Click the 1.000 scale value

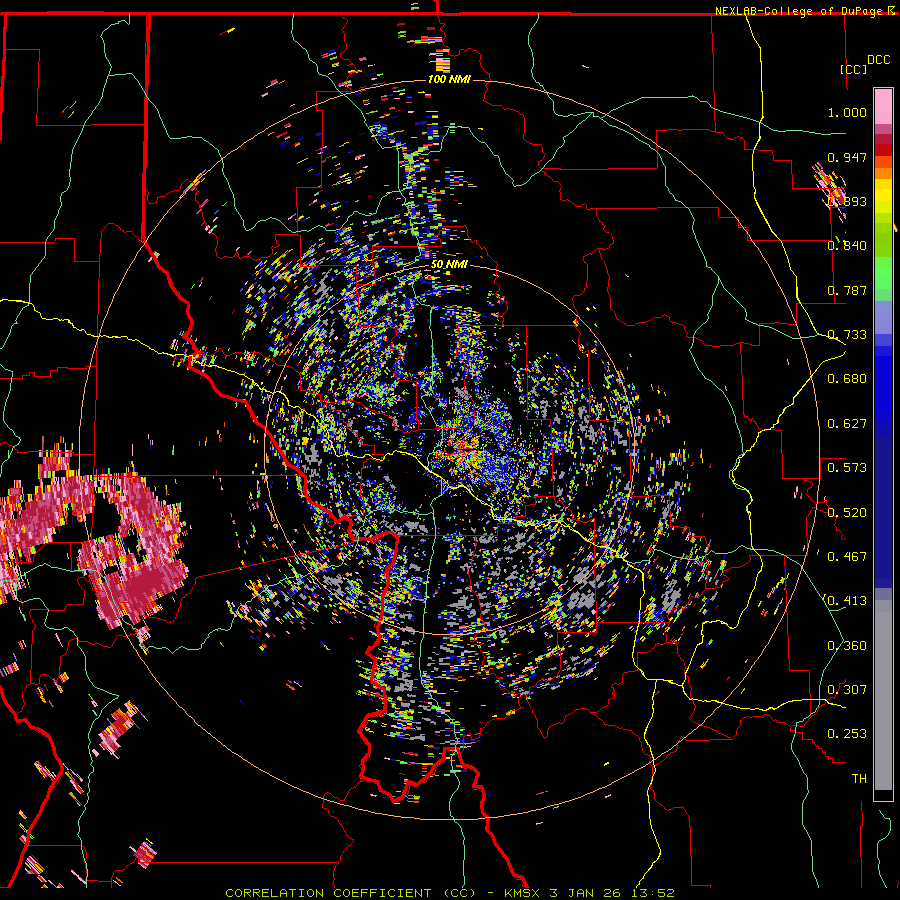pyautogui.click(x=847, y=112)
